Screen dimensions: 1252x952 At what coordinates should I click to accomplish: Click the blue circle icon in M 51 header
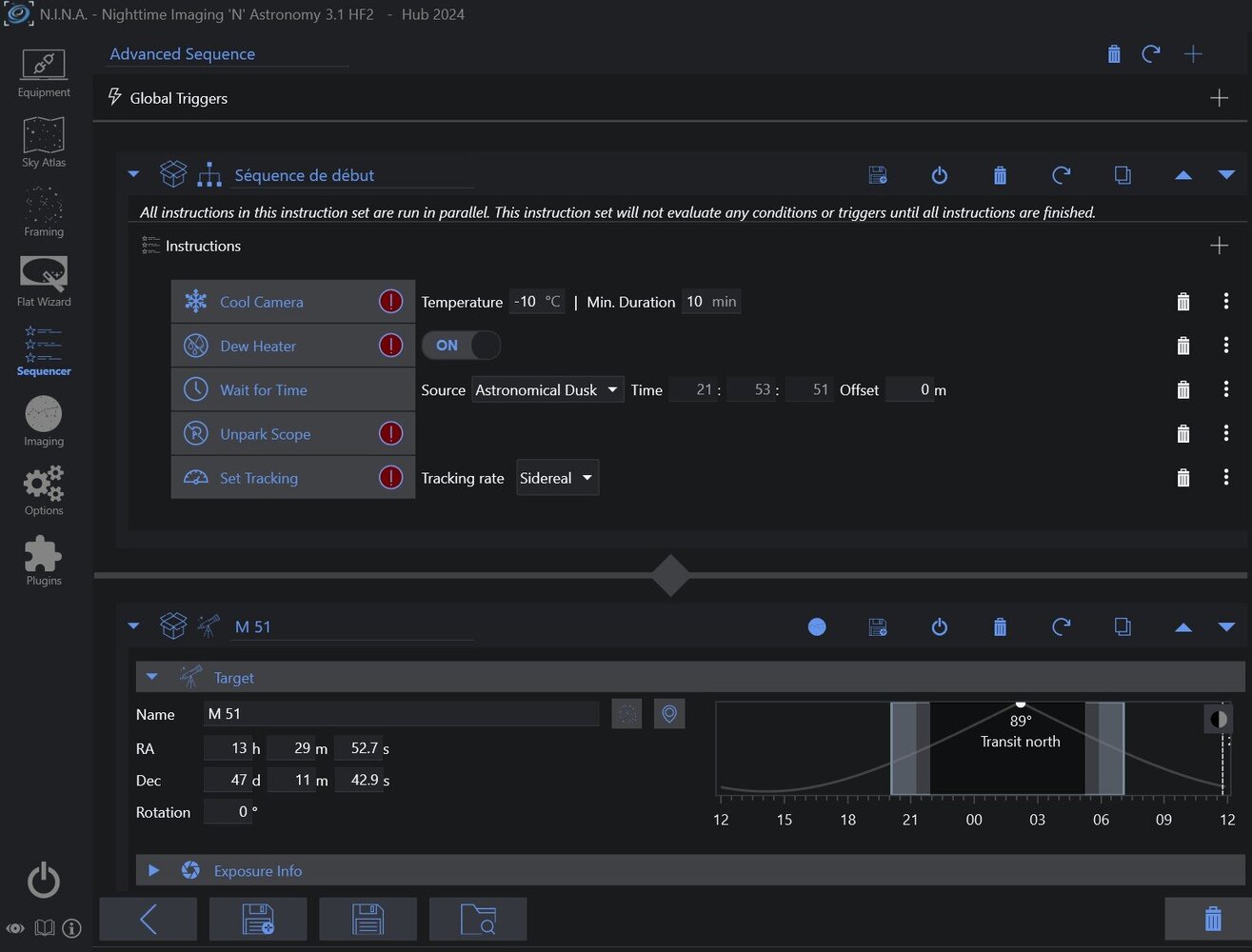(x=817, y=626)
